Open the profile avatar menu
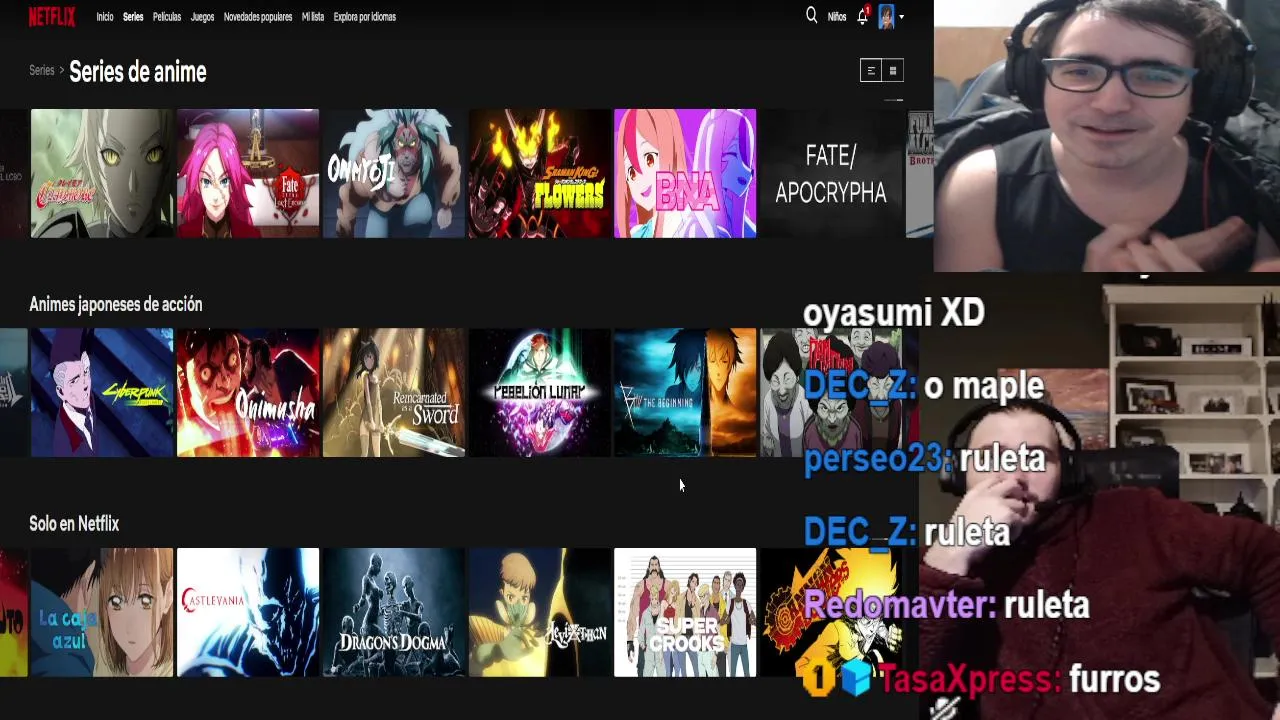Viewport: 1280px width, 720px height. coord(886,16)
